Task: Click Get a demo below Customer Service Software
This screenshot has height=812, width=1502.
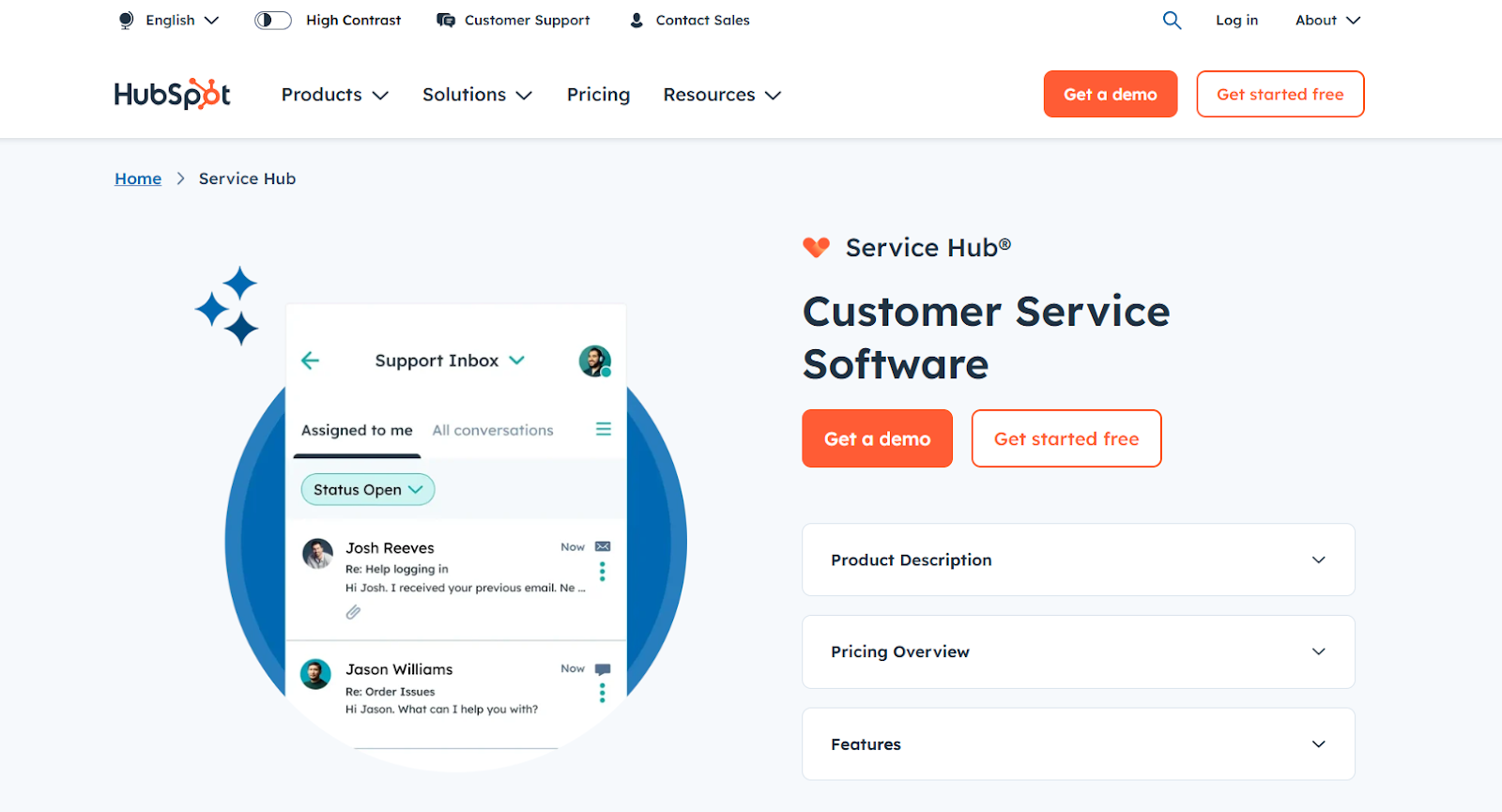Action: (877, 438)
